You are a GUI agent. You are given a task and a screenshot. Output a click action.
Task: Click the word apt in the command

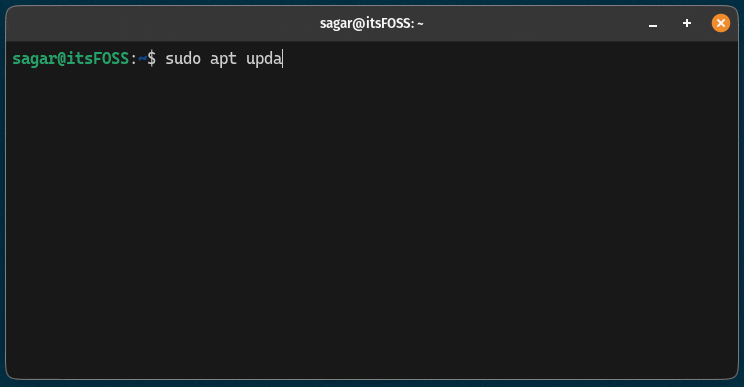[223, 59]
